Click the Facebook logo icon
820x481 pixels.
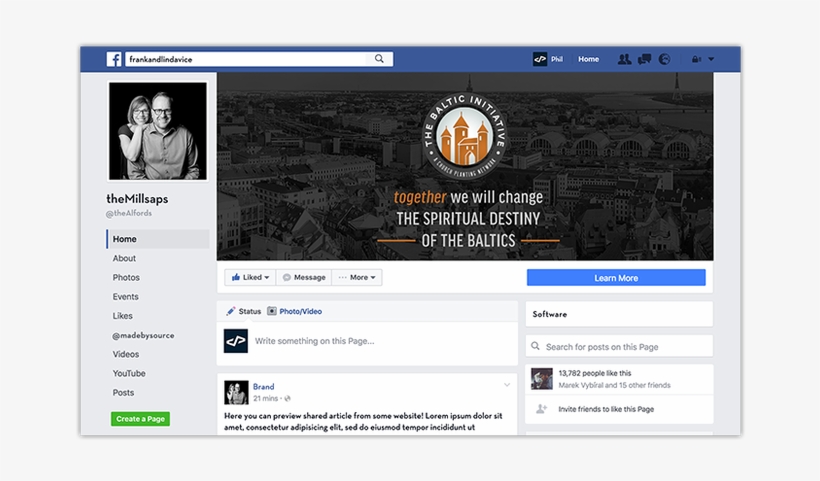tap(114, 59)
